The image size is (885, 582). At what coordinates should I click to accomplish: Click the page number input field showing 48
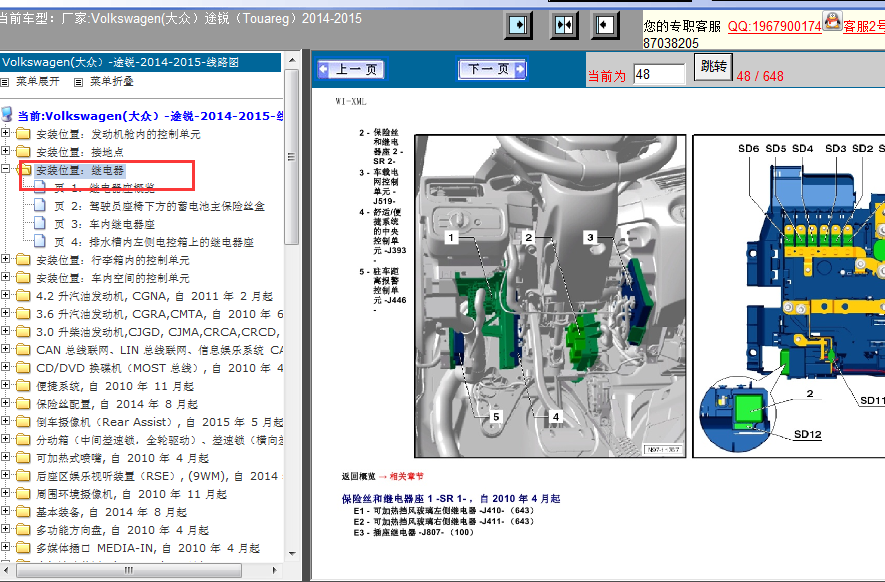coord(659,75)
